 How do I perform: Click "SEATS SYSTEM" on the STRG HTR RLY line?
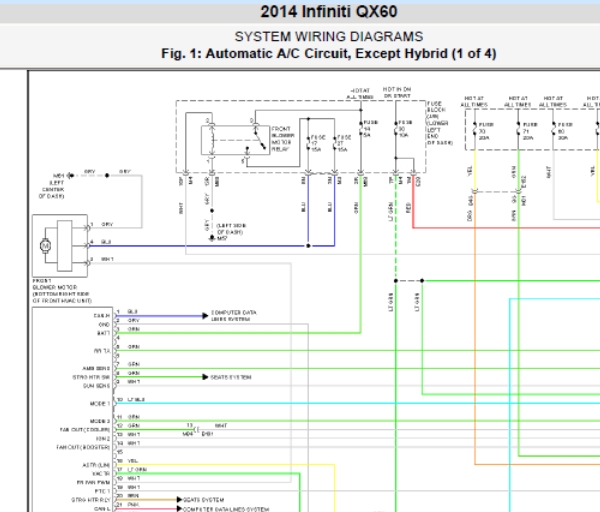(x=203, y=500)
